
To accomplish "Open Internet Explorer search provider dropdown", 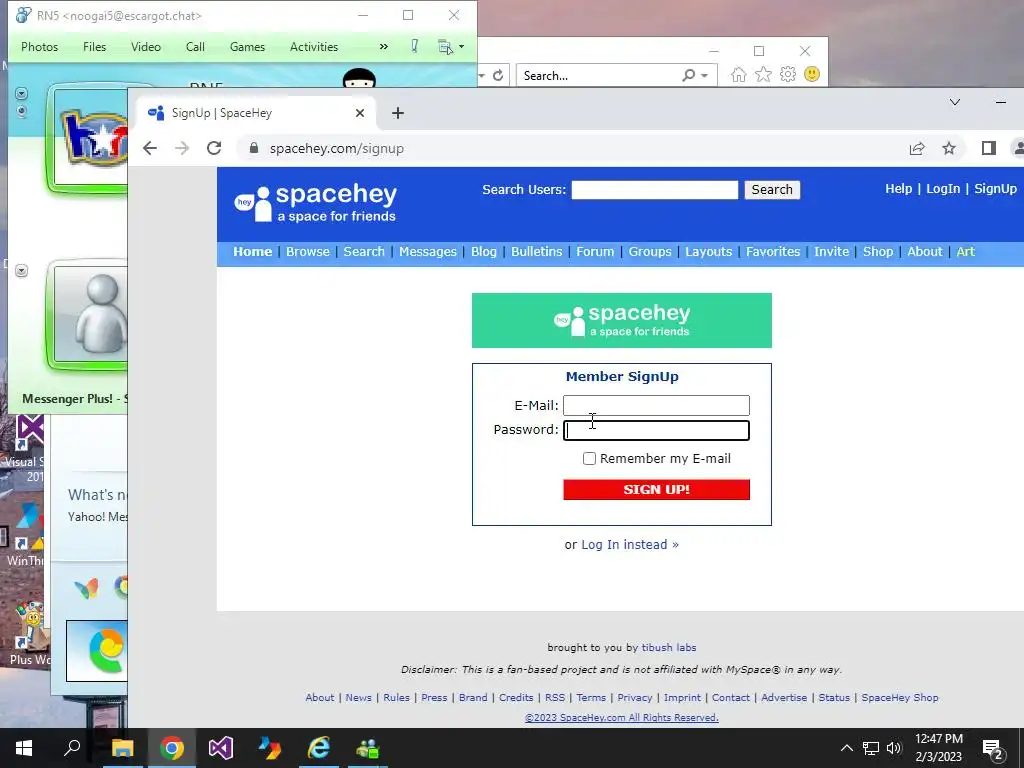I will click(x=705, y=76).
